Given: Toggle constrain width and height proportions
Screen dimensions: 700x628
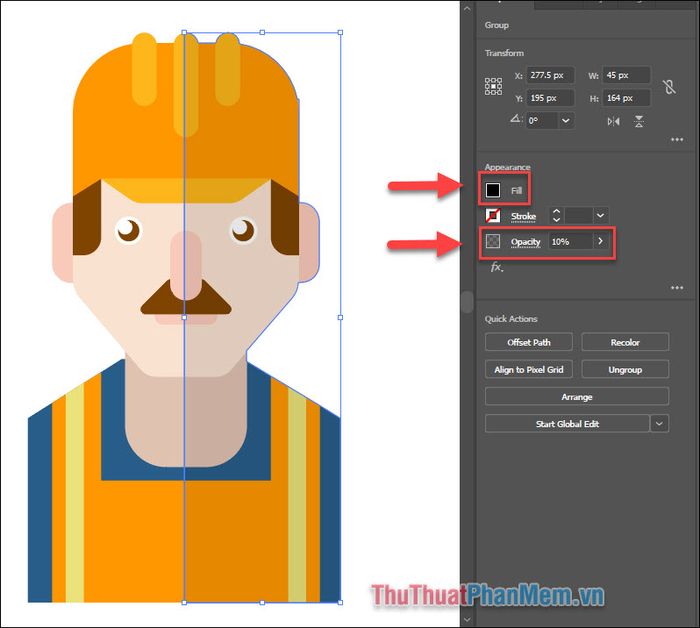Looking at the screenshot, I should pos(669,87).
